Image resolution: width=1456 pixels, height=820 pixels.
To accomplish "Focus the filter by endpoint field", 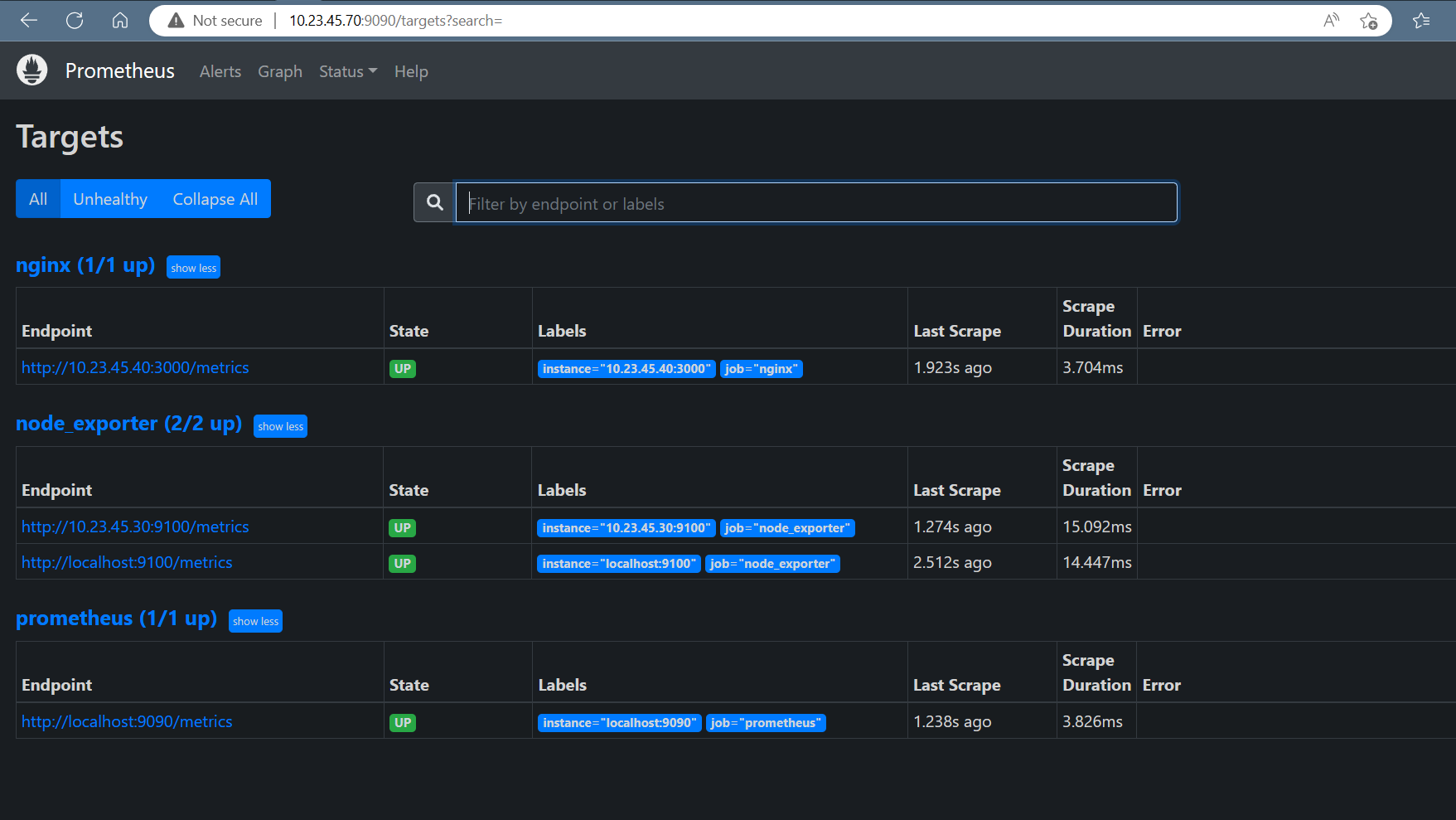I will click(x=815, y=203).
